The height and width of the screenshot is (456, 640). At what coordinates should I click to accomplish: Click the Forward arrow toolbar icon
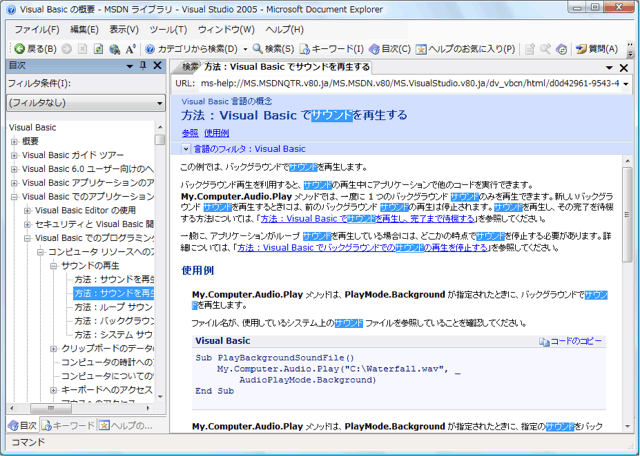67,49
